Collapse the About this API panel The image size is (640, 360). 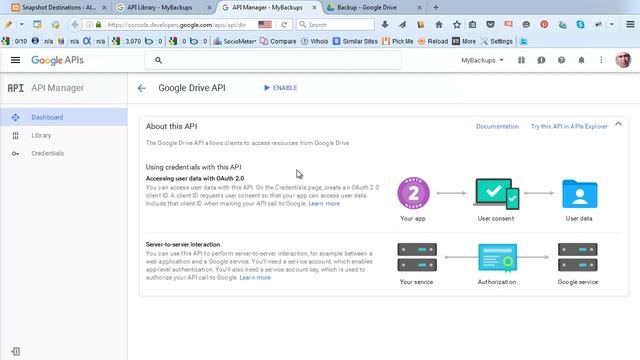tap(618, 124)
